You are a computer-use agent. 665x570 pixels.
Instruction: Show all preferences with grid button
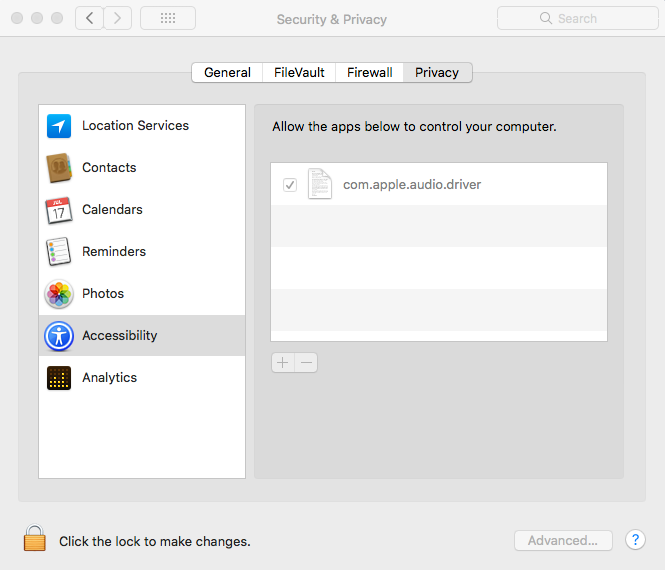[168, 18]
